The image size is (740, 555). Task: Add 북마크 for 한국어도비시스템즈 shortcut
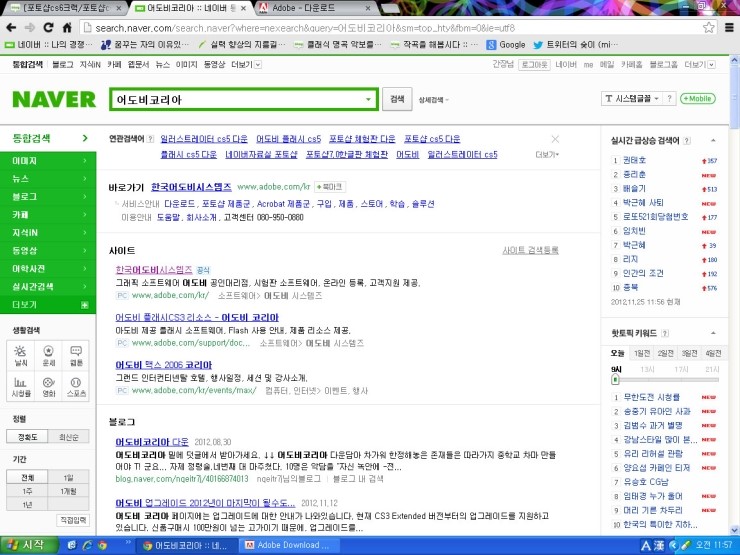pos(329,187)
